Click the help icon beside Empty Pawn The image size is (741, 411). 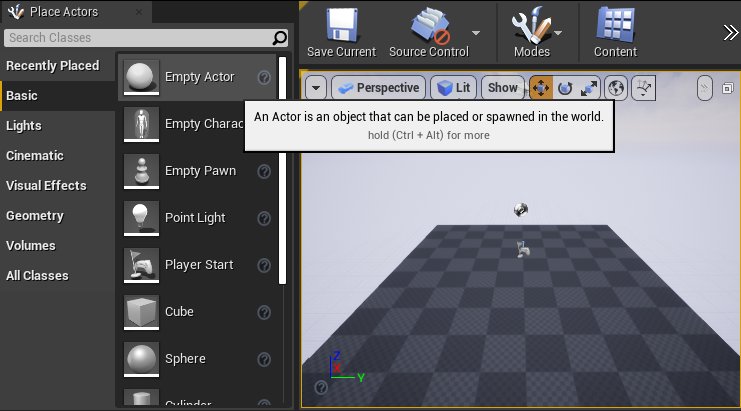click(x=264, y=171)
